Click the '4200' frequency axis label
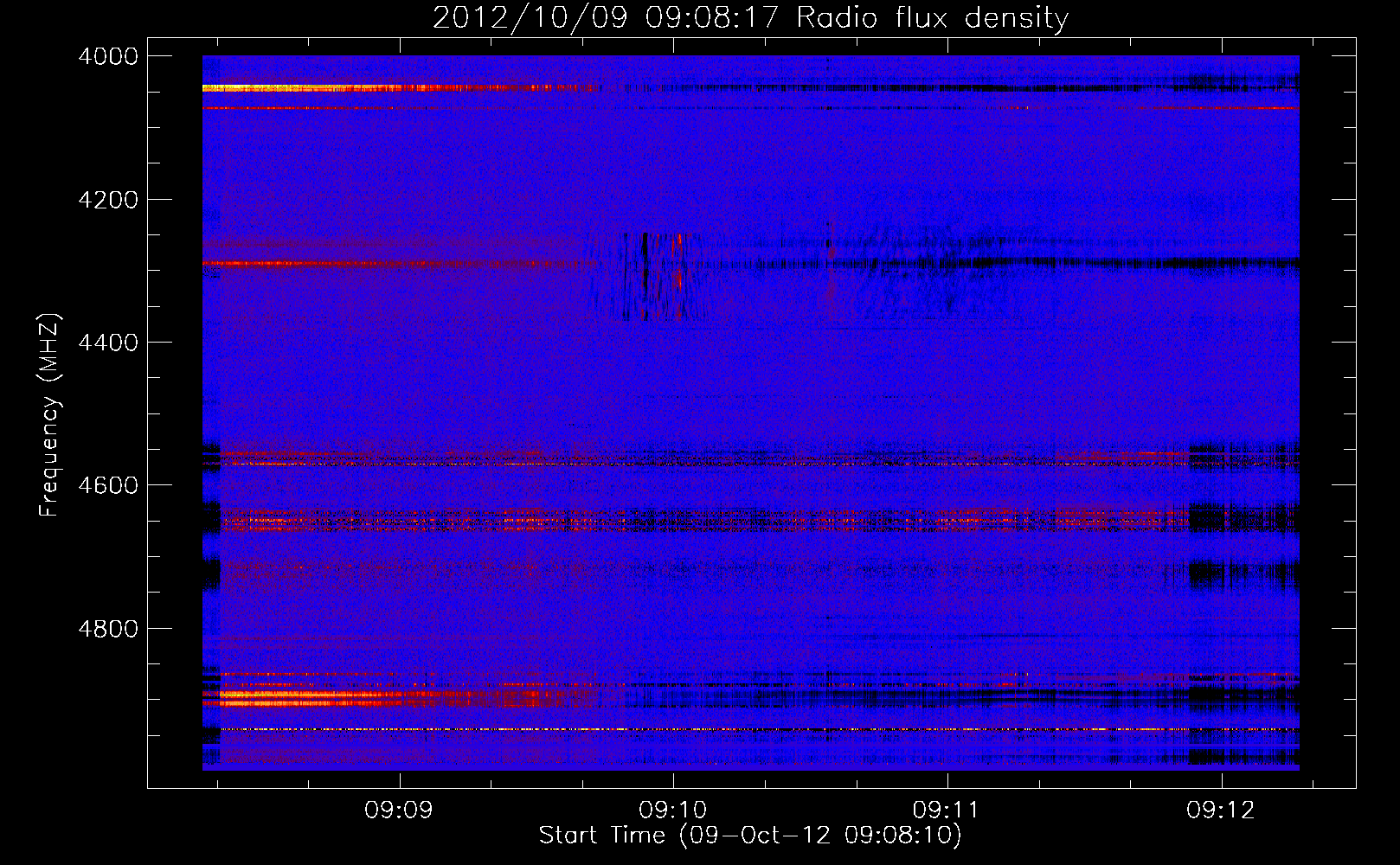1400x865 pixels. [108, 200]
